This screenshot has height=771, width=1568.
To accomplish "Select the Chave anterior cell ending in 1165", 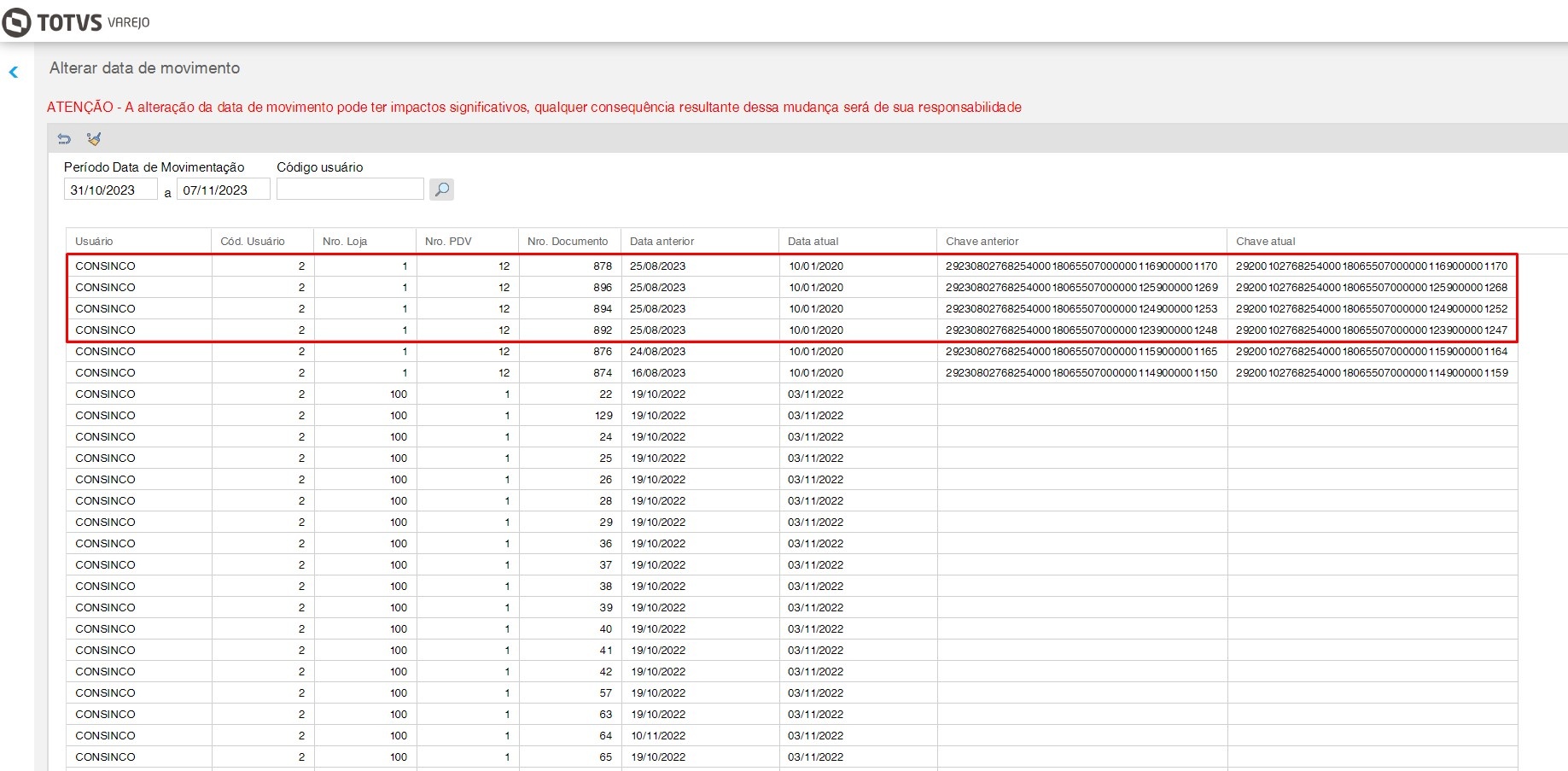I will pyautogui.click(x=1082, y=351).
